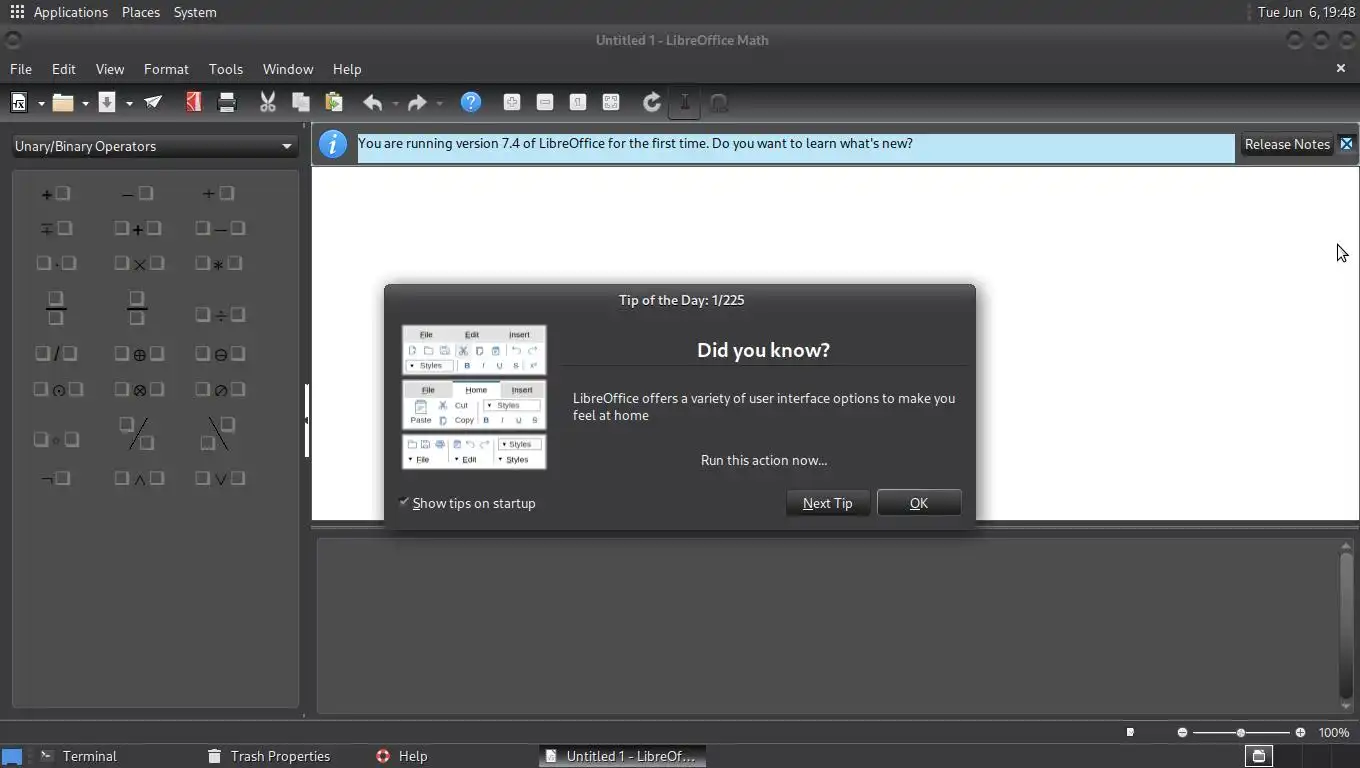Insert the circled dot ⊙ operator
This screenshot has width=1360, height=768.
pyautogui.click(x=57, y=389)
